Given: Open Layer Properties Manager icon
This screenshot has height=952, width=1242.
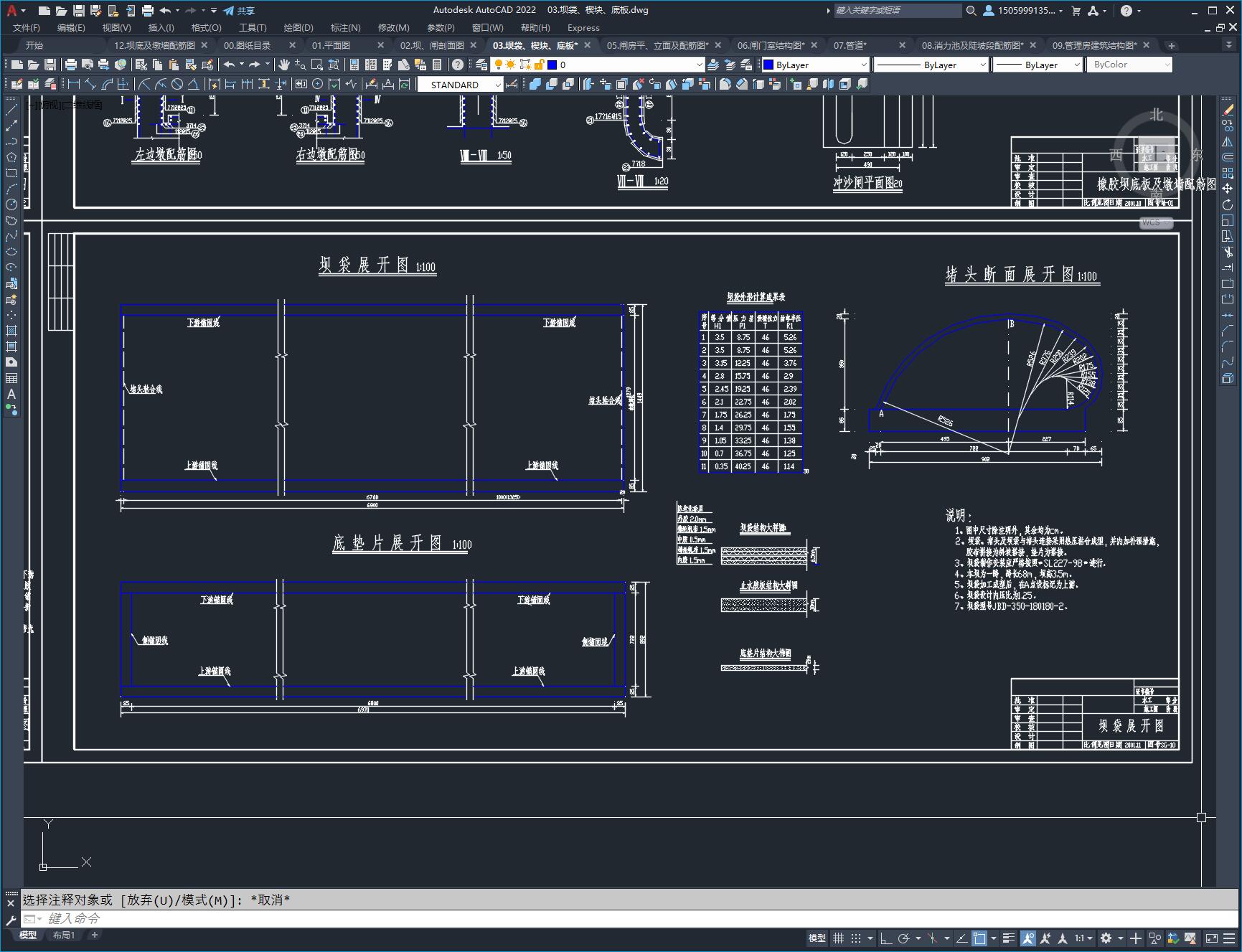Looking at the screenshot, I should pyautogui.click(x=481, y=65).
